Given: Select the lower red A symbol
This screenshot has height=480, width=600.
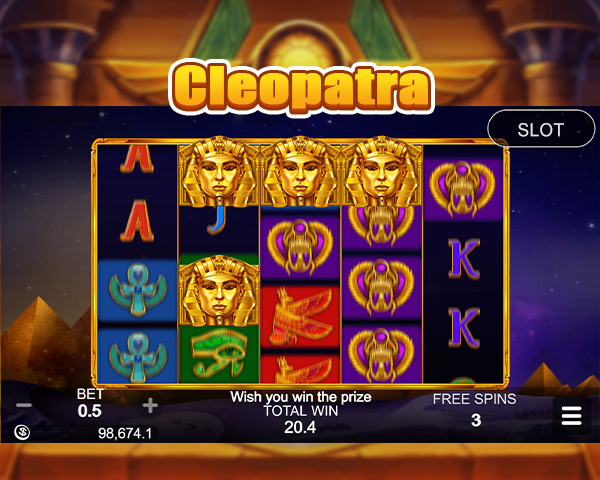Looking at the screenshot, I should pos(137,221).
